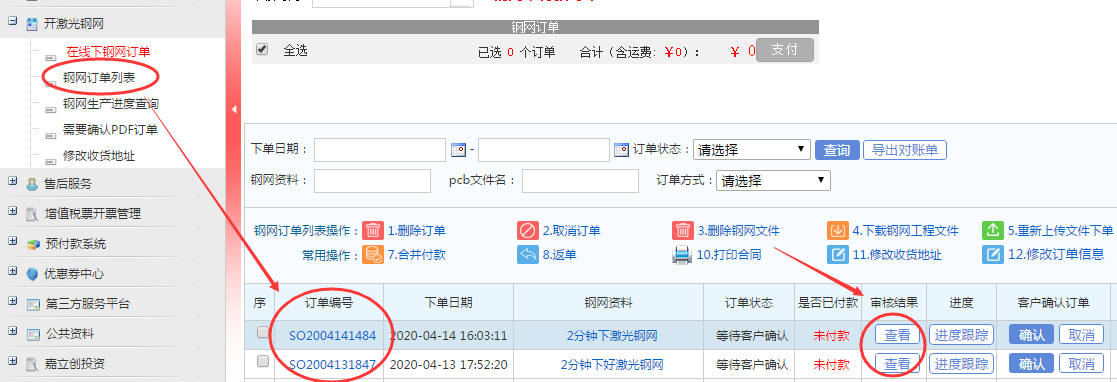Click the download stencil engineering file icon
This screenshot has width=1117, height=382.
[838, 230]
